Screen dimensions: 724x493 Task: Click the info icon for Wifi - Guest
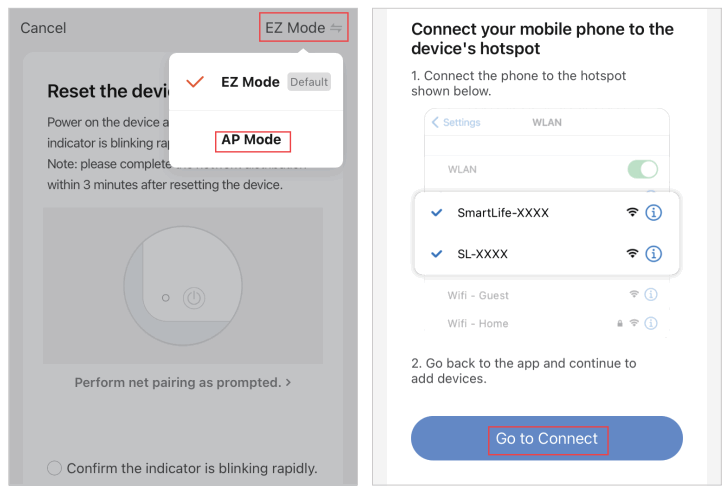(650, 295)
